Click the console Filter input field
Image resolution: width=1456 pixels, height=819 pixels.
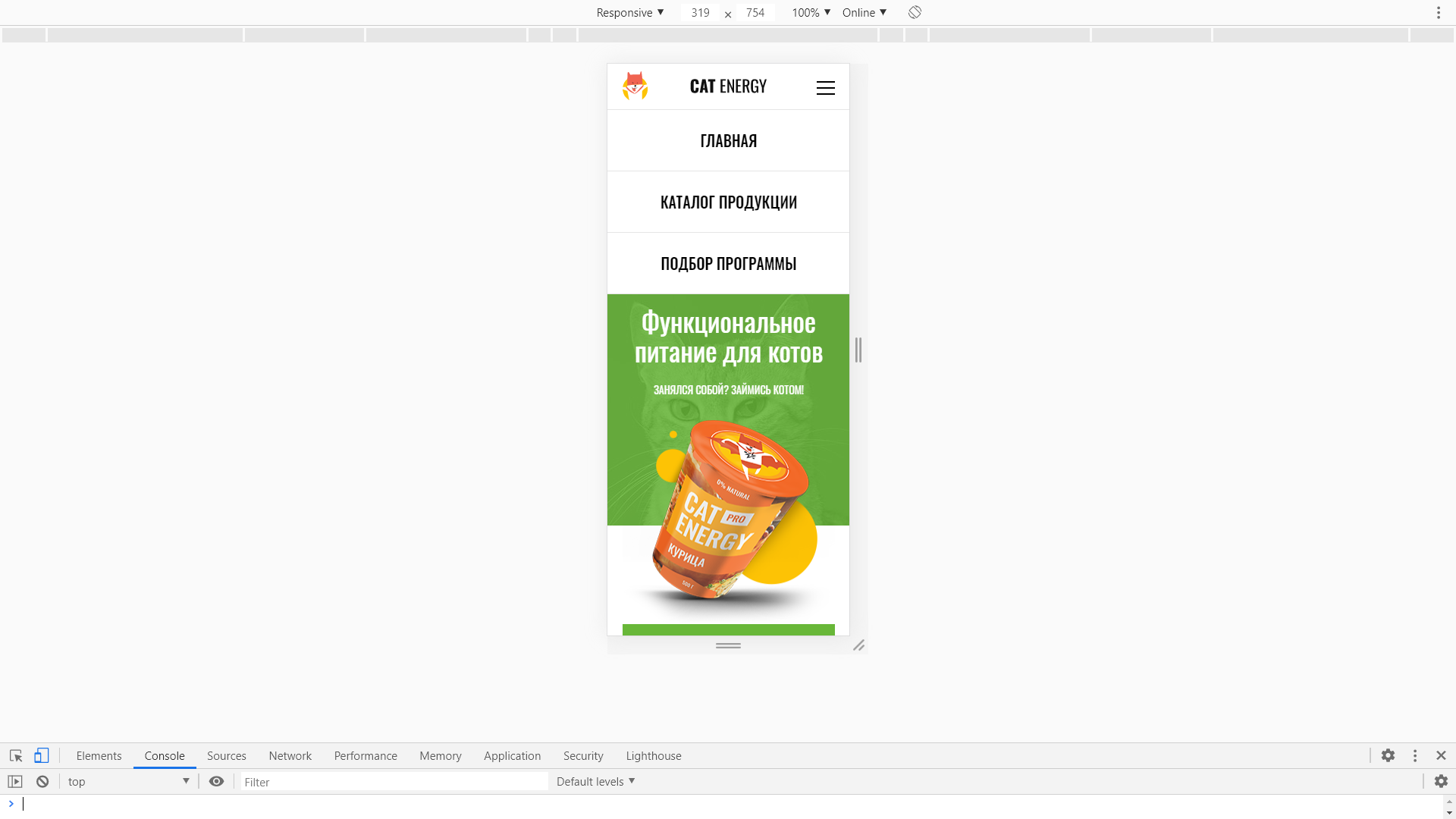[x=394, y=782]
